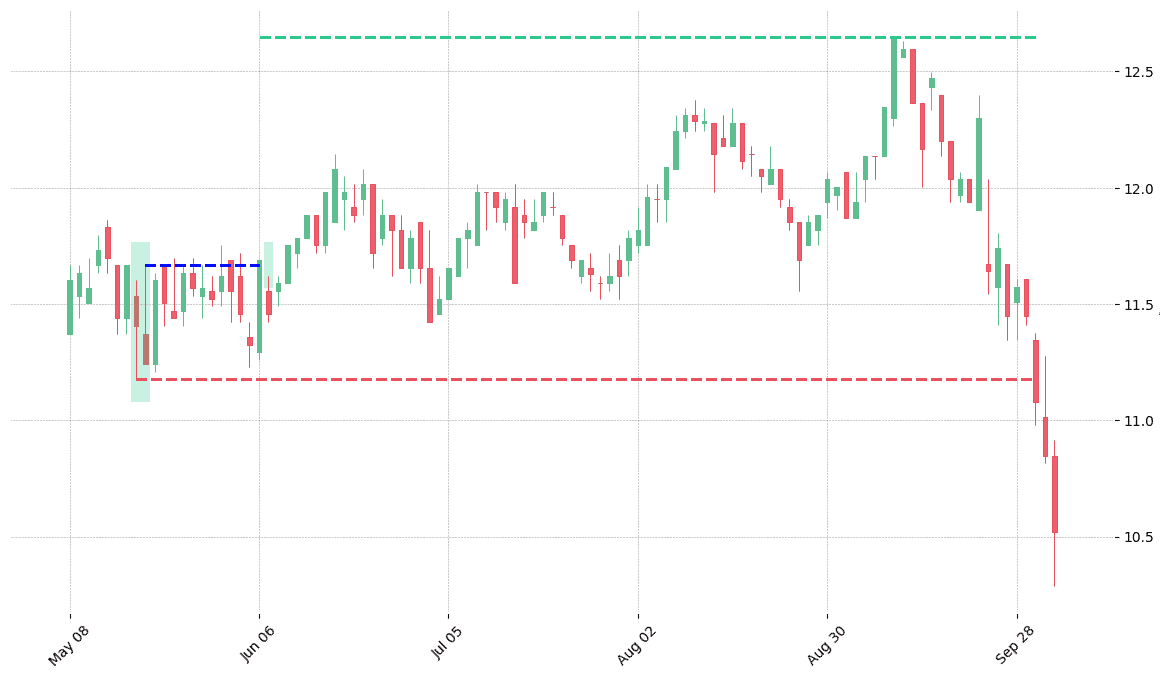The image size is (1171, 679).
Task: Click the tallest green candle touching the green line
Action: 894,78
